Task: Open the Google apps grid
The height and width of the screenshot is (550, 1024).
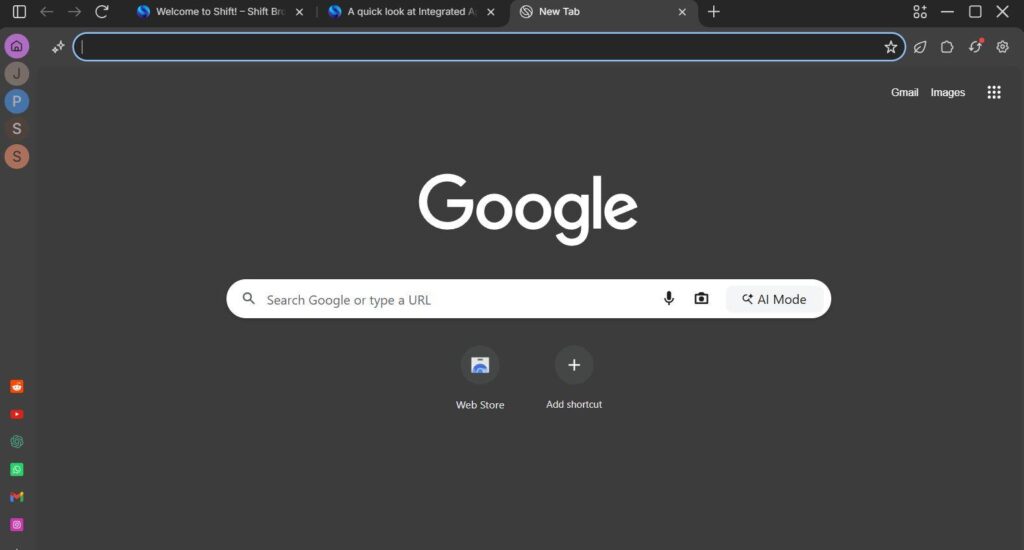Action: pos(994,92)
